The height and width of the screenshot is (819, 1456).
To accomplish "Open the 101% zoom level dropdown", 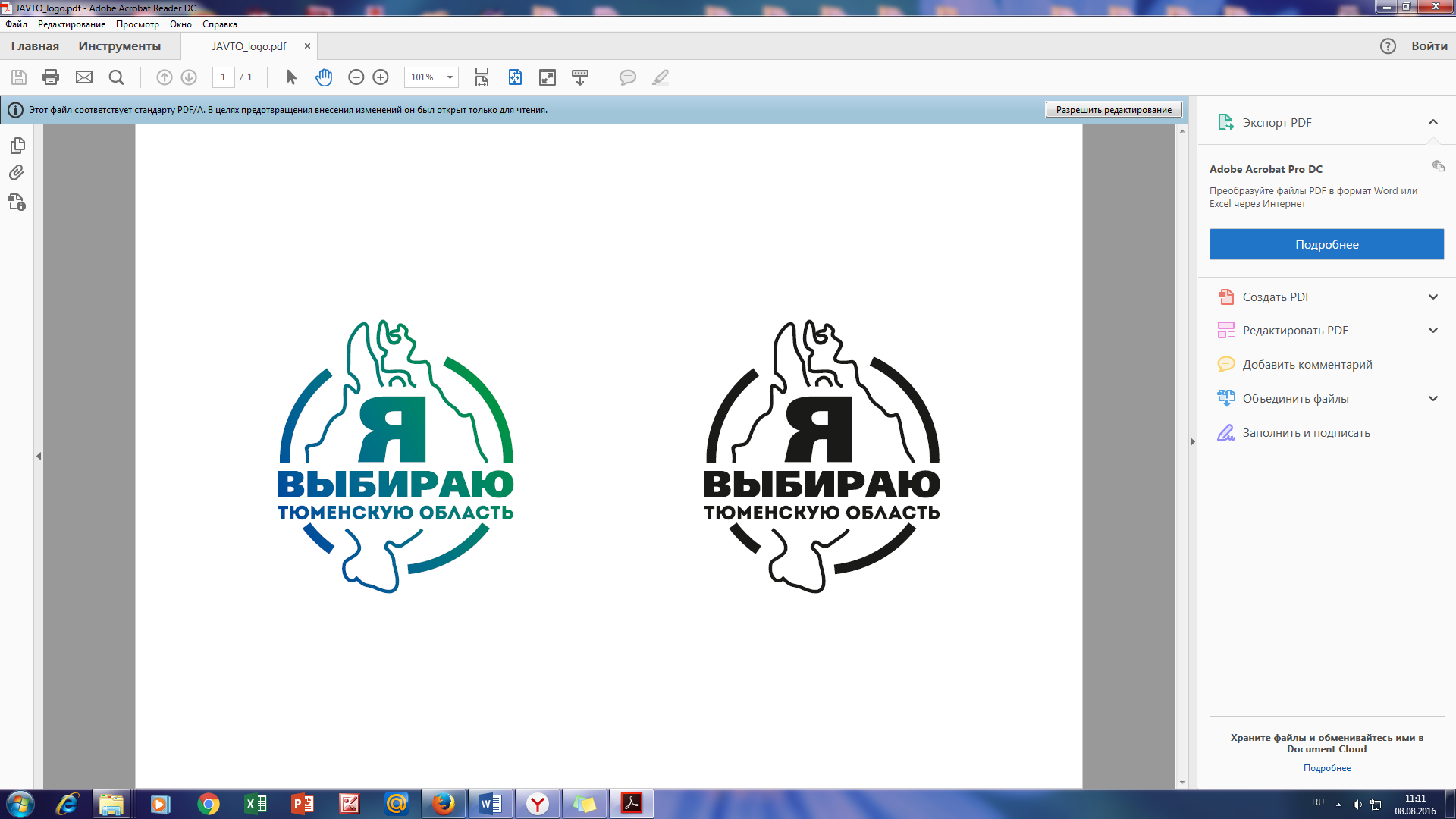I will pyautogui.click(x=450, y=77).
